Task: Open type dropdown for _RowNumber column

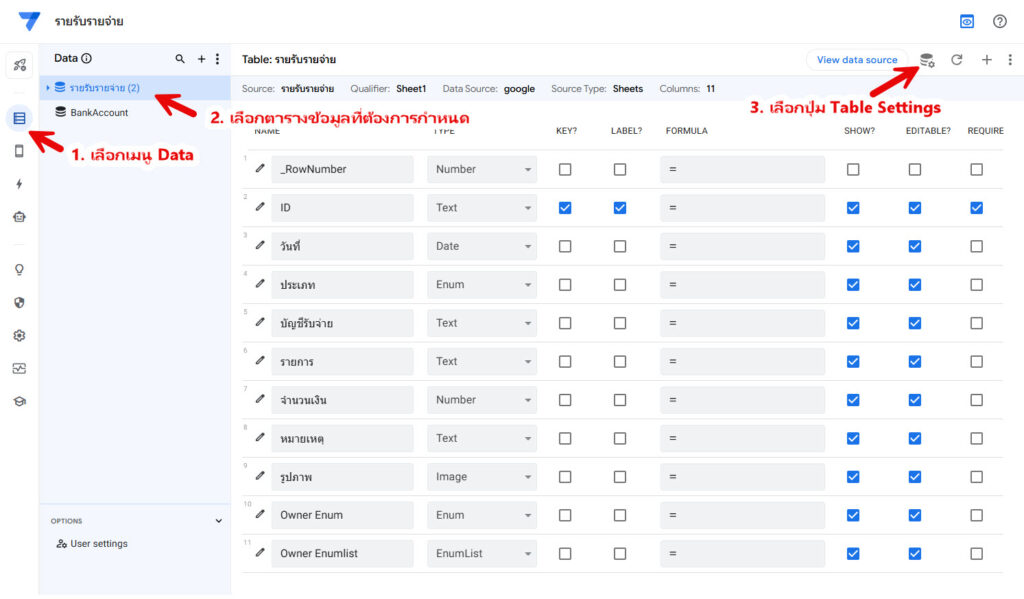Action: pos(482,169)
